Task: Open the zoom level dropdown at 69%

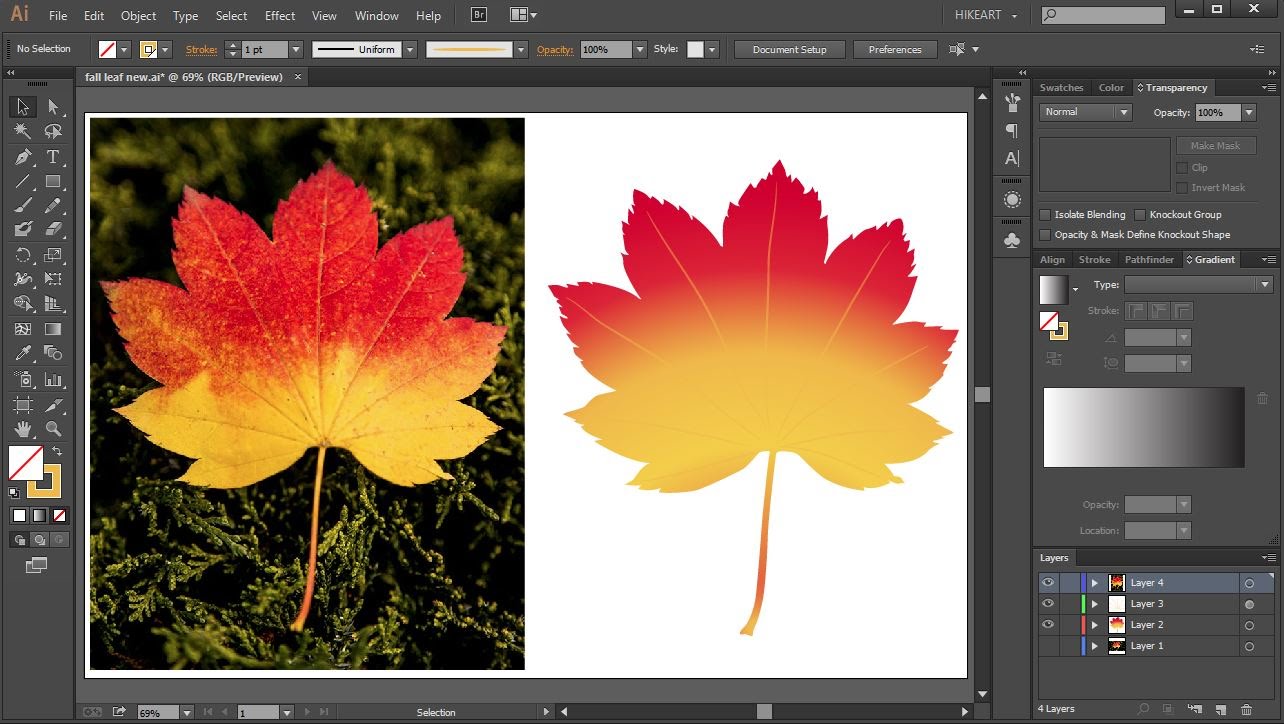Action: point(186,712)
